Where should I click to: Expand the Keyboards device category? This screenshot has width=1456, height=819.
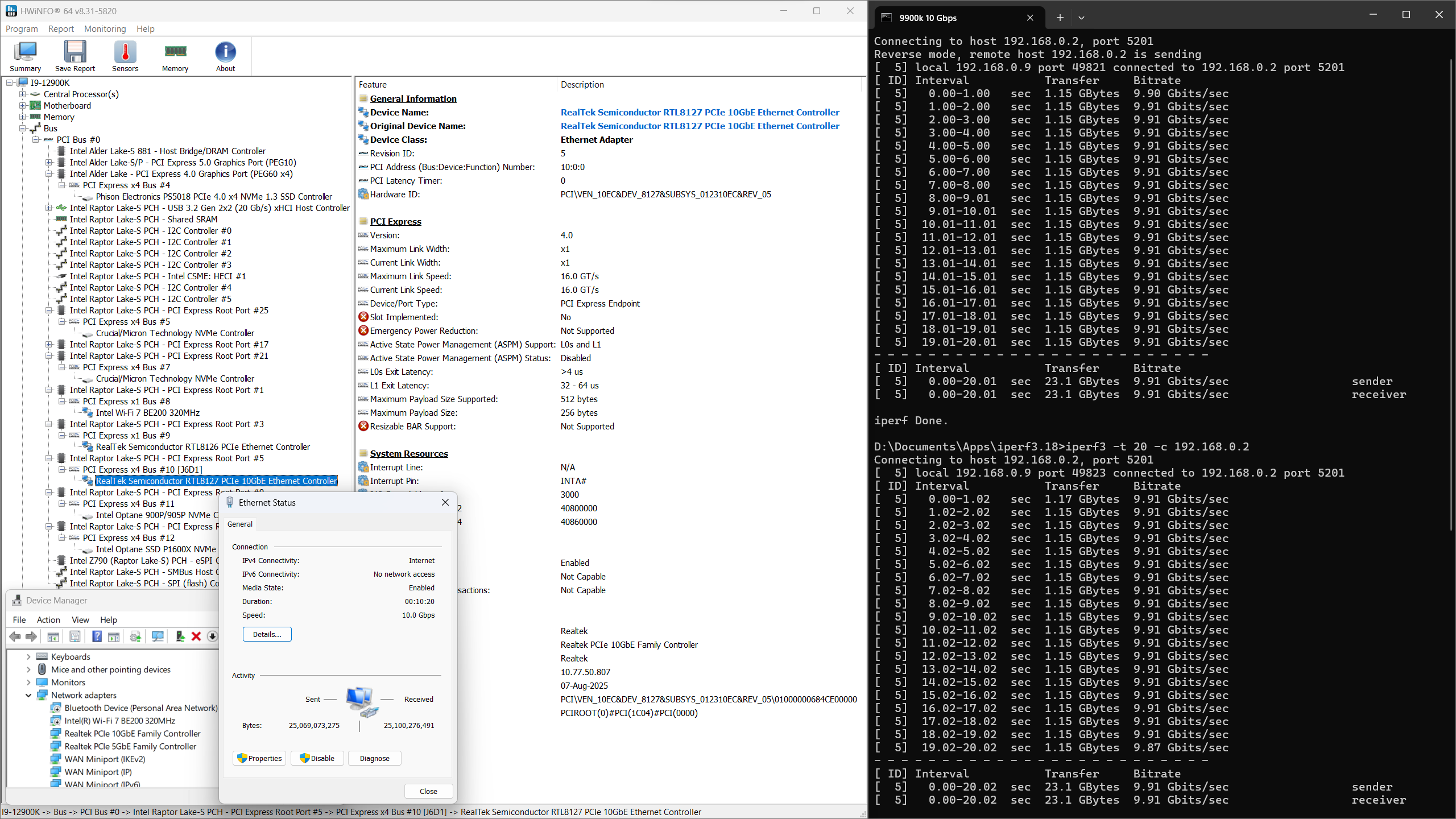tap(28, 657)
